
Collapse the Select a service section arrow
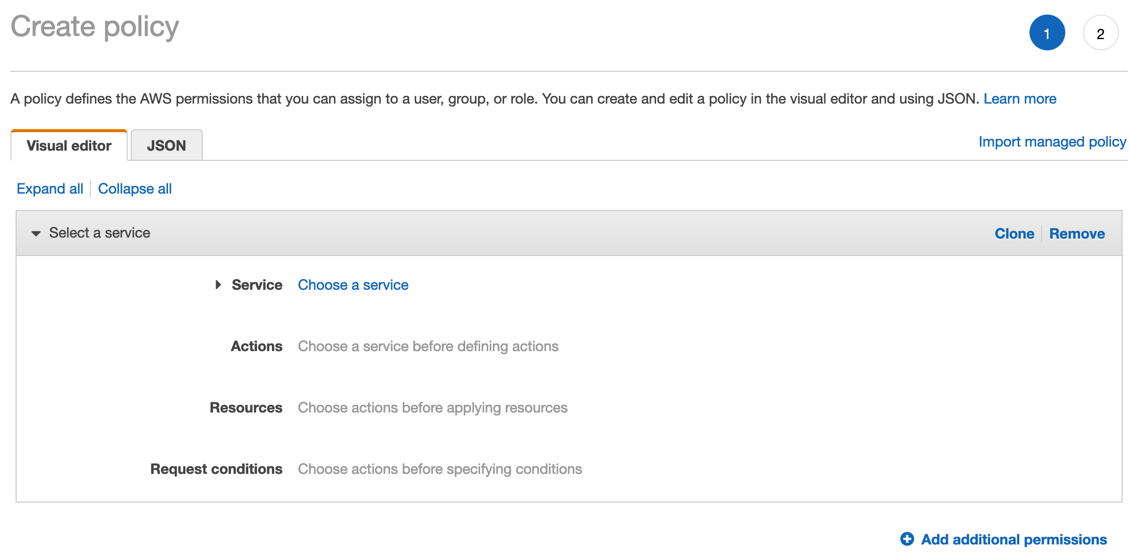(36, 234)
